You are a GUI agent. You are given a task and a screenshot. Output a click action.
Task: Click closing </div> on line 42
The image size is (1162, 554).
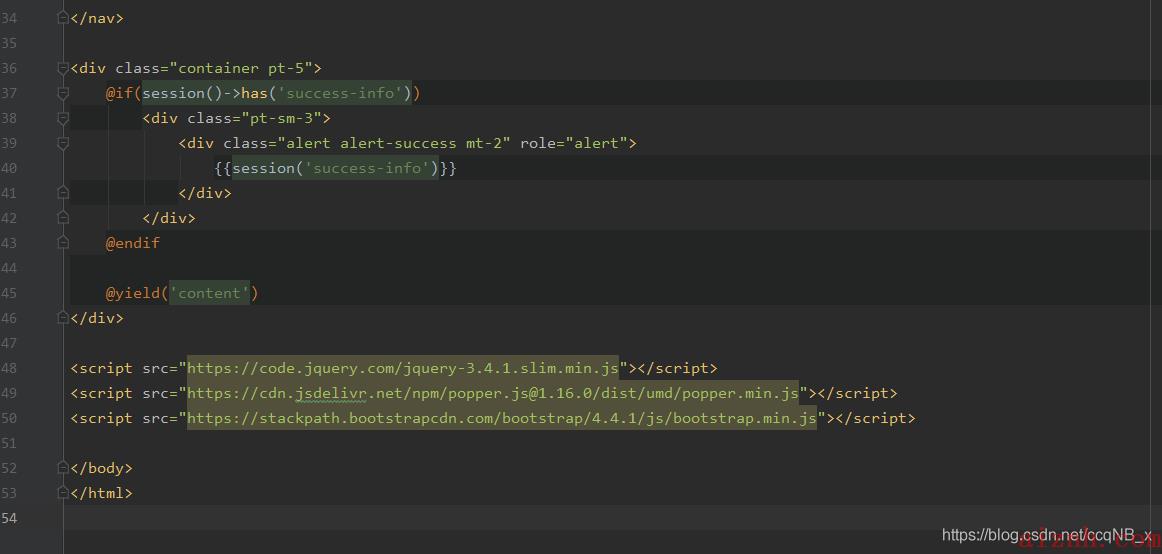pyautogui.click(x=169, y=218)
